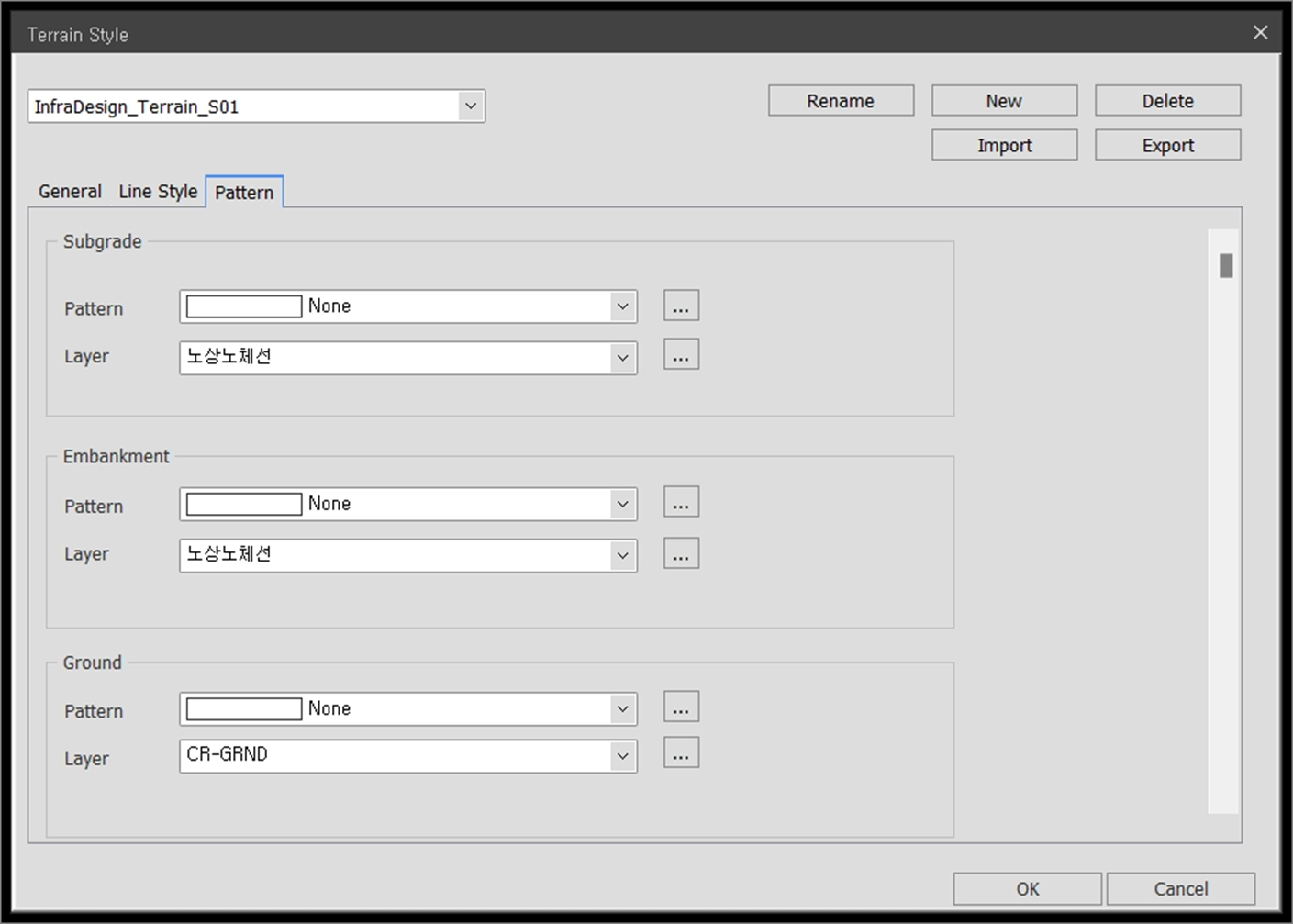This screenshot has width=1293, height=924.
Task: Expand the Ground Layer CR-GRND dropdown
Action: click(x=622, y=756)
